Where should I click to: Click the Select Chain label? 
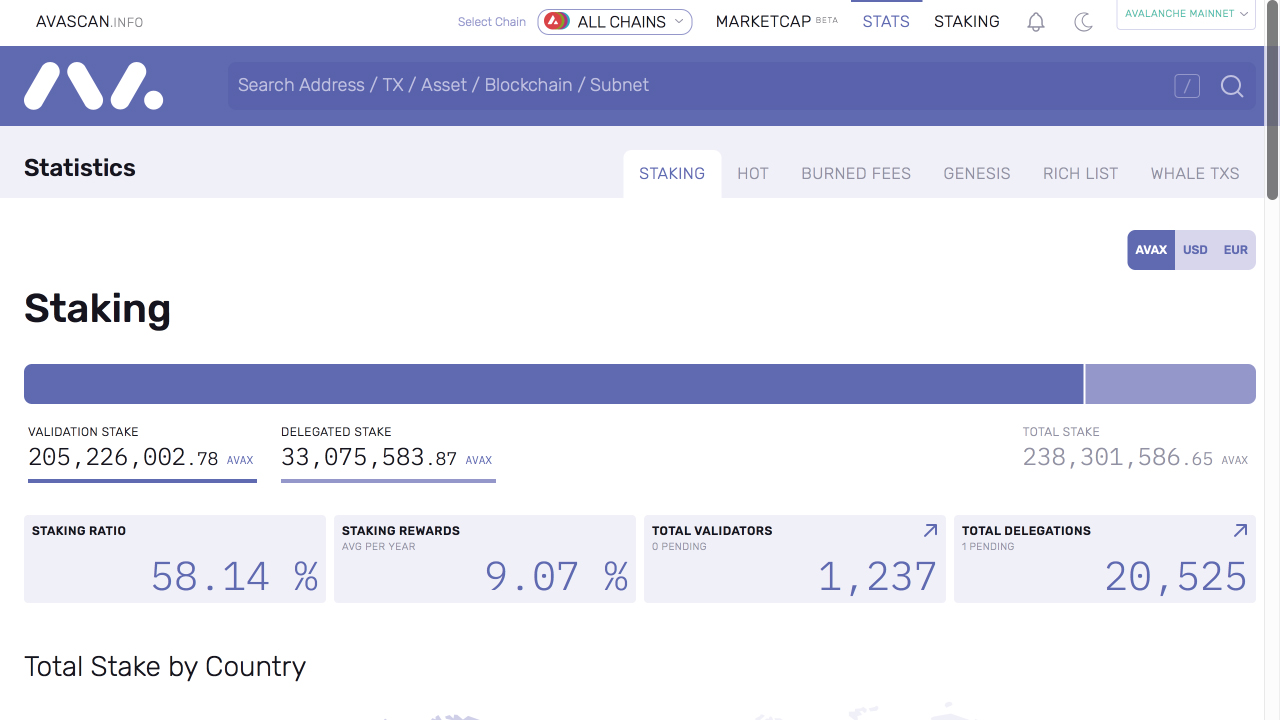pos(492,22)
